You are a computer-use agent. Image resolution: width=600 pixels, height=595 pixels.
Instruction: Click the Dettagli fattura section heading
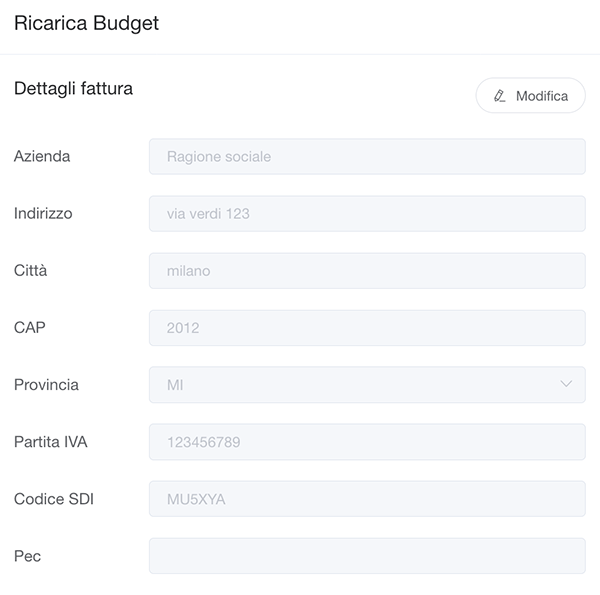(x=73, y=89)
